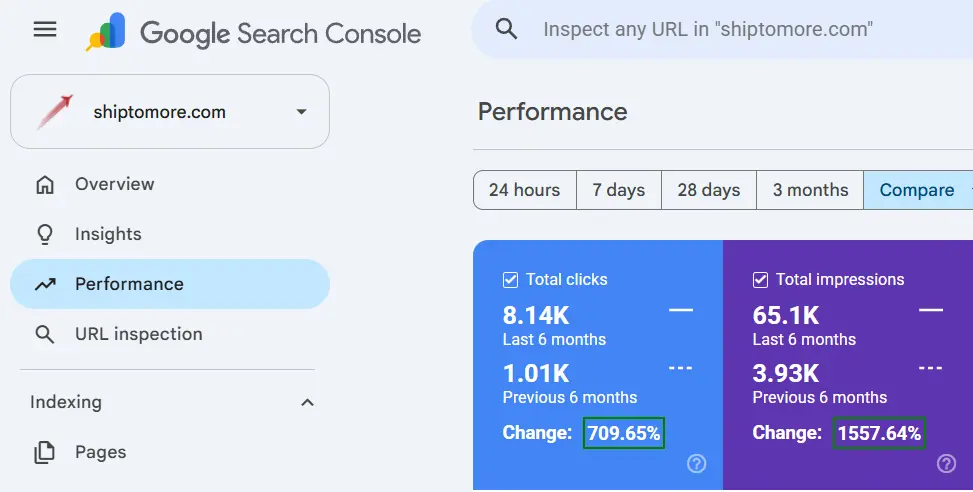Click Previous 6 months label on impressions card
This screenshot has height=492, width=973.
[x=820, y=397]
